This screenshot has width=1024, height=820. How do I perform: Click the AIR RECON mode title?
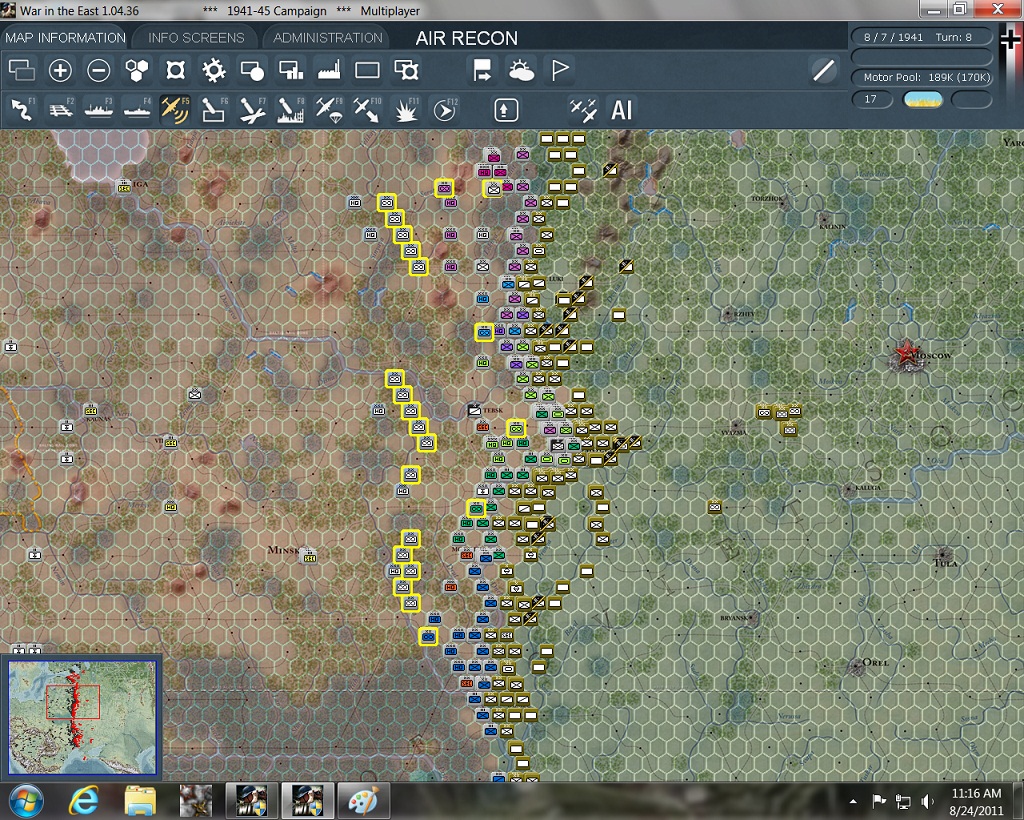click(x=466, y=39)
